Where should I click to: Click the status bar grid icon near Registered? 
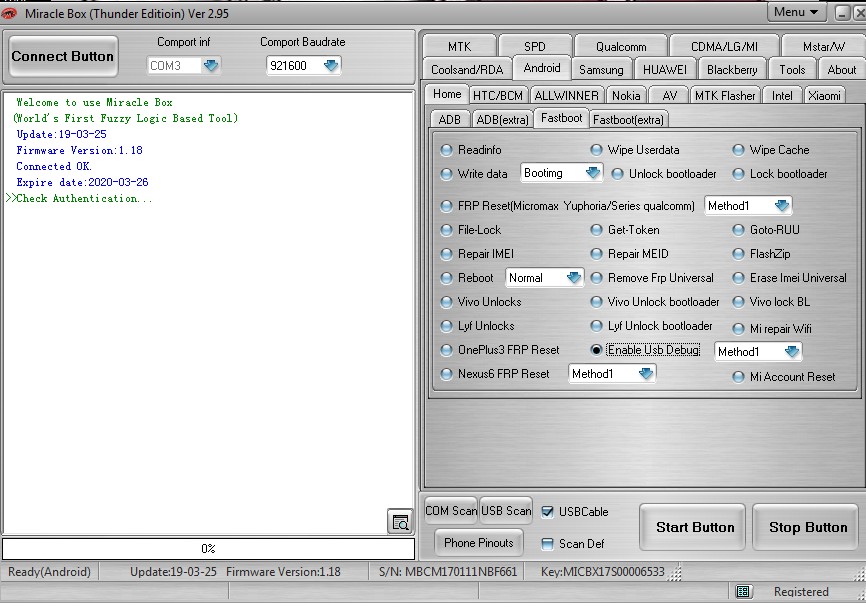(743, 591)
